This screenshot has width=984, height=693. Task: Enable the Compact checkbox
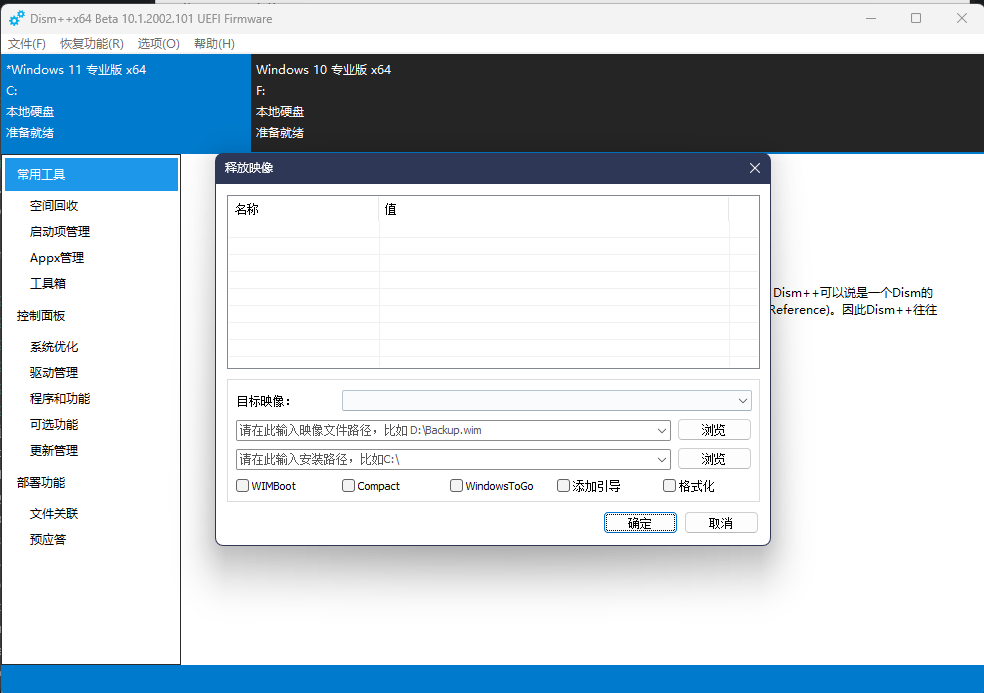click(x=348, y=486)
